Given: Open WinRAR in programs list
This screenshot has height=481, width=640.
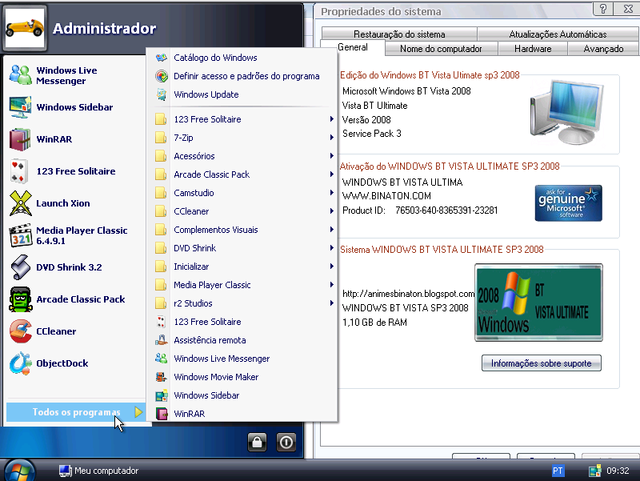Looking at the screenshot, I should point(242,414).
